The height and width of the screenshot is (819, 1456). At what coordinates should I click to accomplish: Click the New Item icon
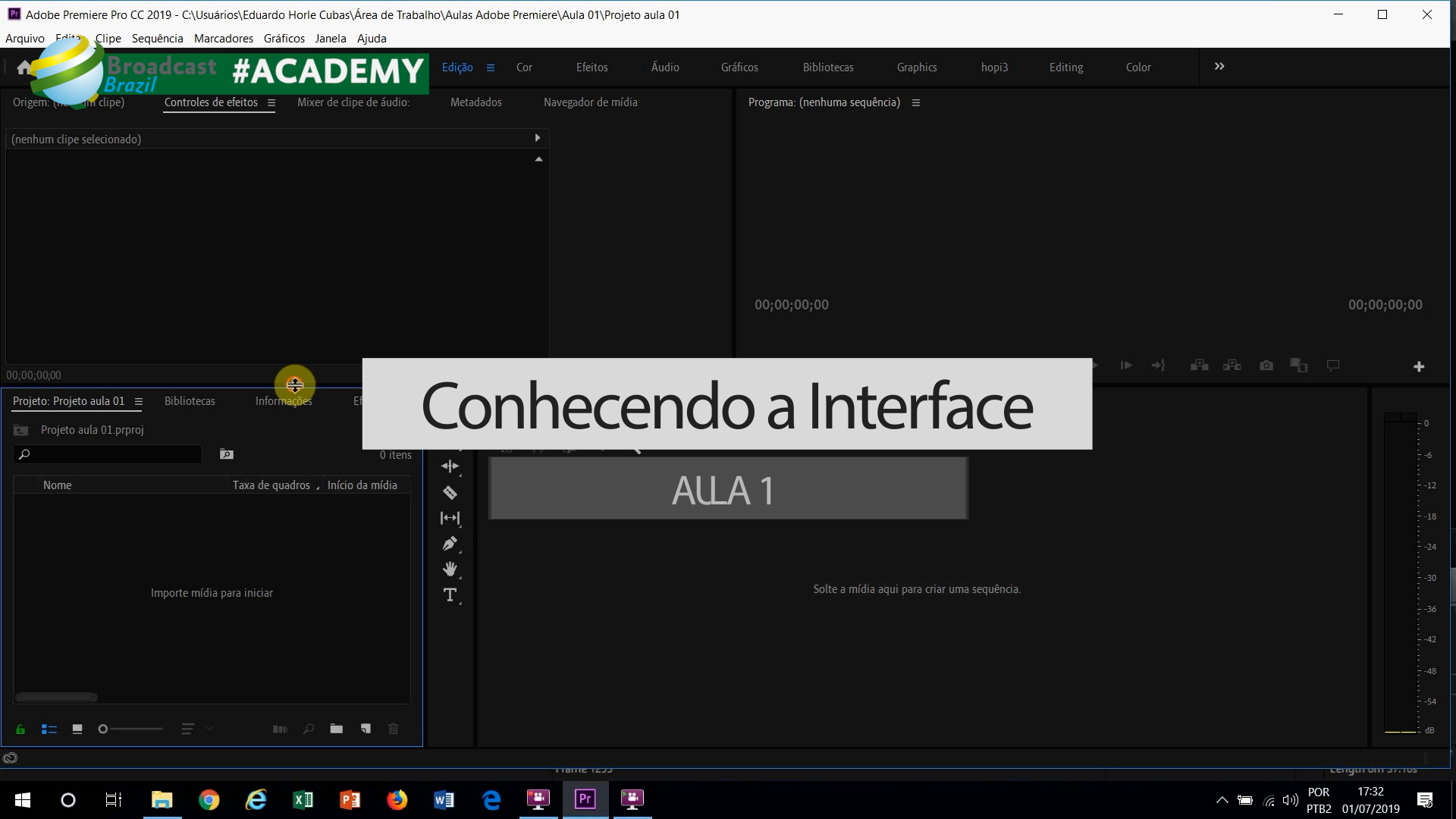click(x=366, y=729)
